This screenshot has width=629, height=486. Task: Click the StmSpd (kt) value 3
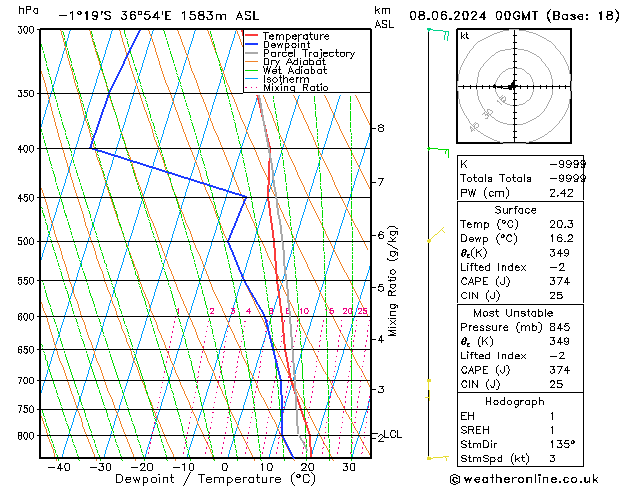(552, 458)
